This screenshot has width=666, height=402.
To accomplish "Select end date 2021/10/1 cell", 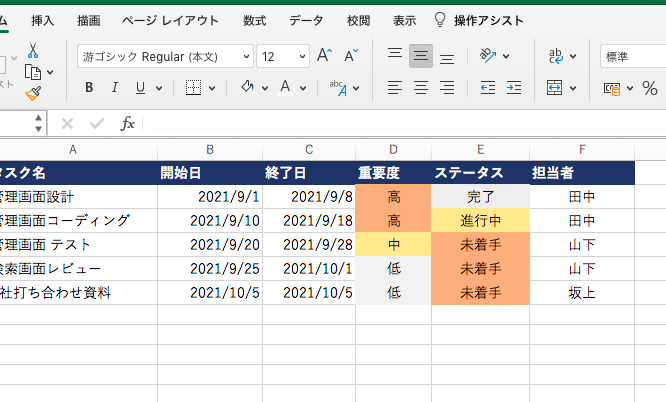I will 309,269.
